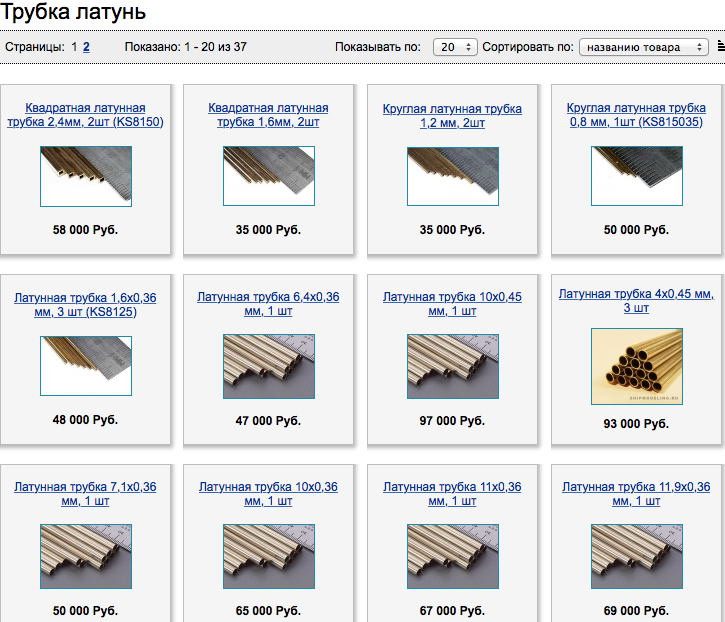Click thumbnail of square brass tube 2,4мм
This screenshot has height=622, width=725.
pyautogui.click(x=85, y=176)
